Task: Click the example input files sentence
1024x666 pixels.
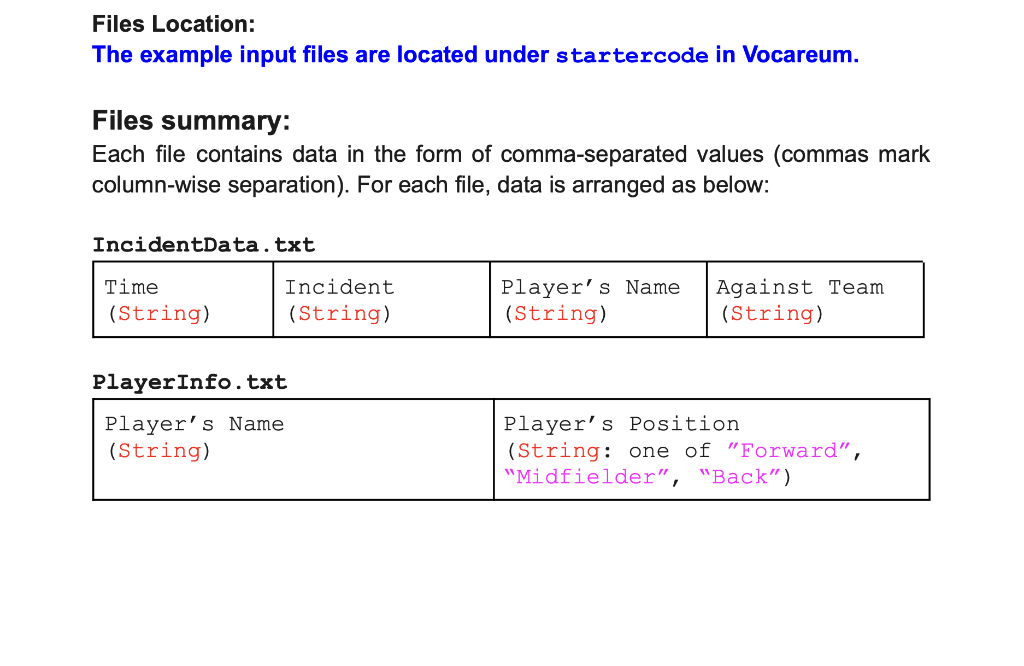Action: point(475,55)
